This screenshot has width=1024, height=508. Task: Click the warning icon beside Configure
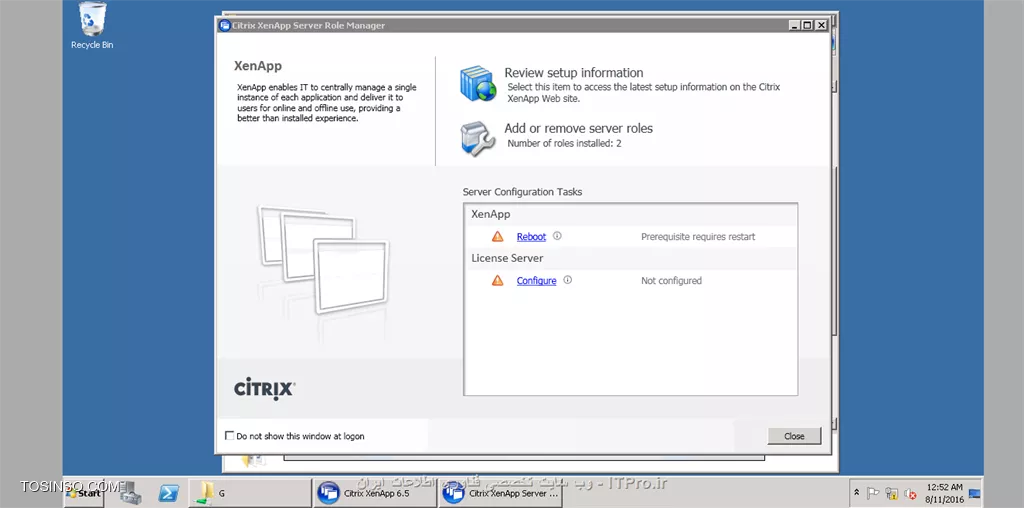point(498,281)
